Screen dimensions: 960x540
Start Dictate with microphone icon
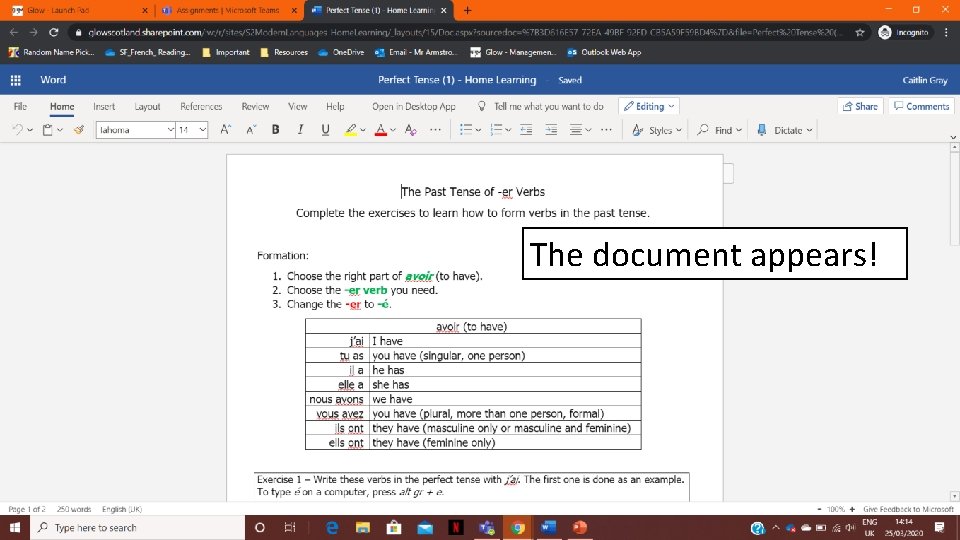click(762, 130)
